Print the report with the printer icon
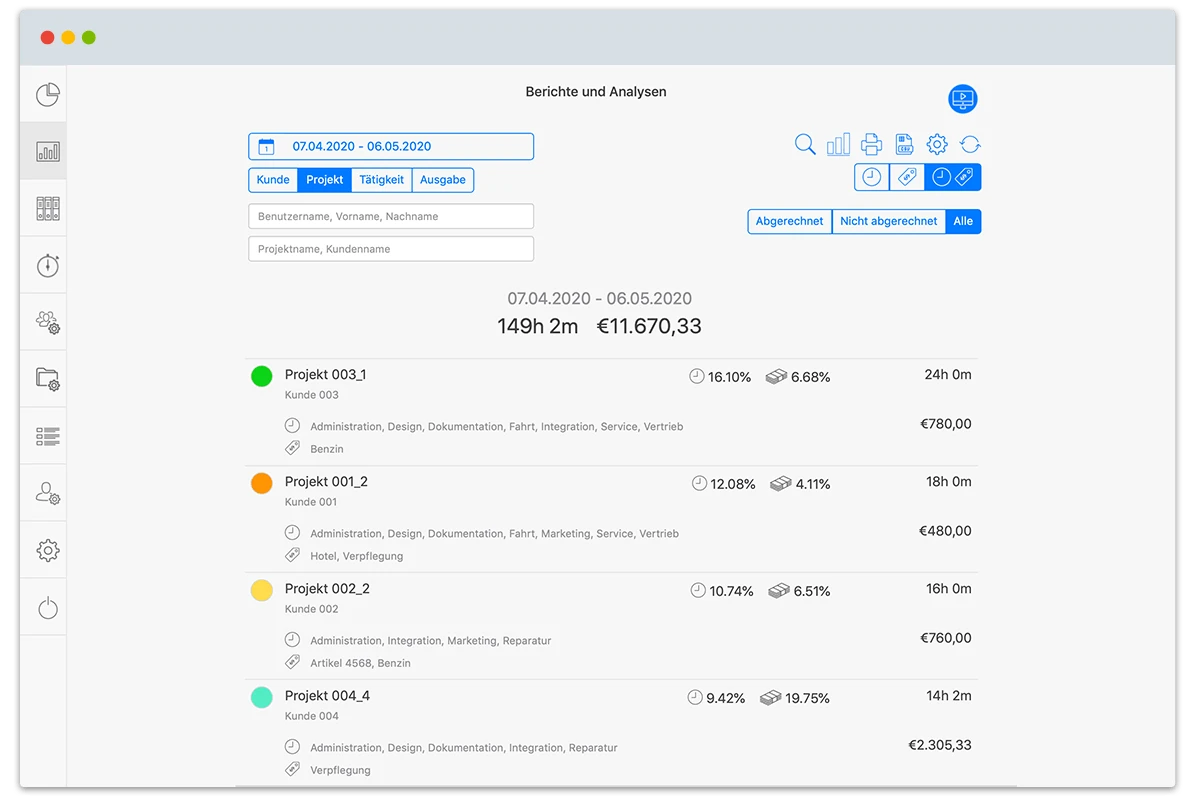1200x800 pixels. coord(871,144)
